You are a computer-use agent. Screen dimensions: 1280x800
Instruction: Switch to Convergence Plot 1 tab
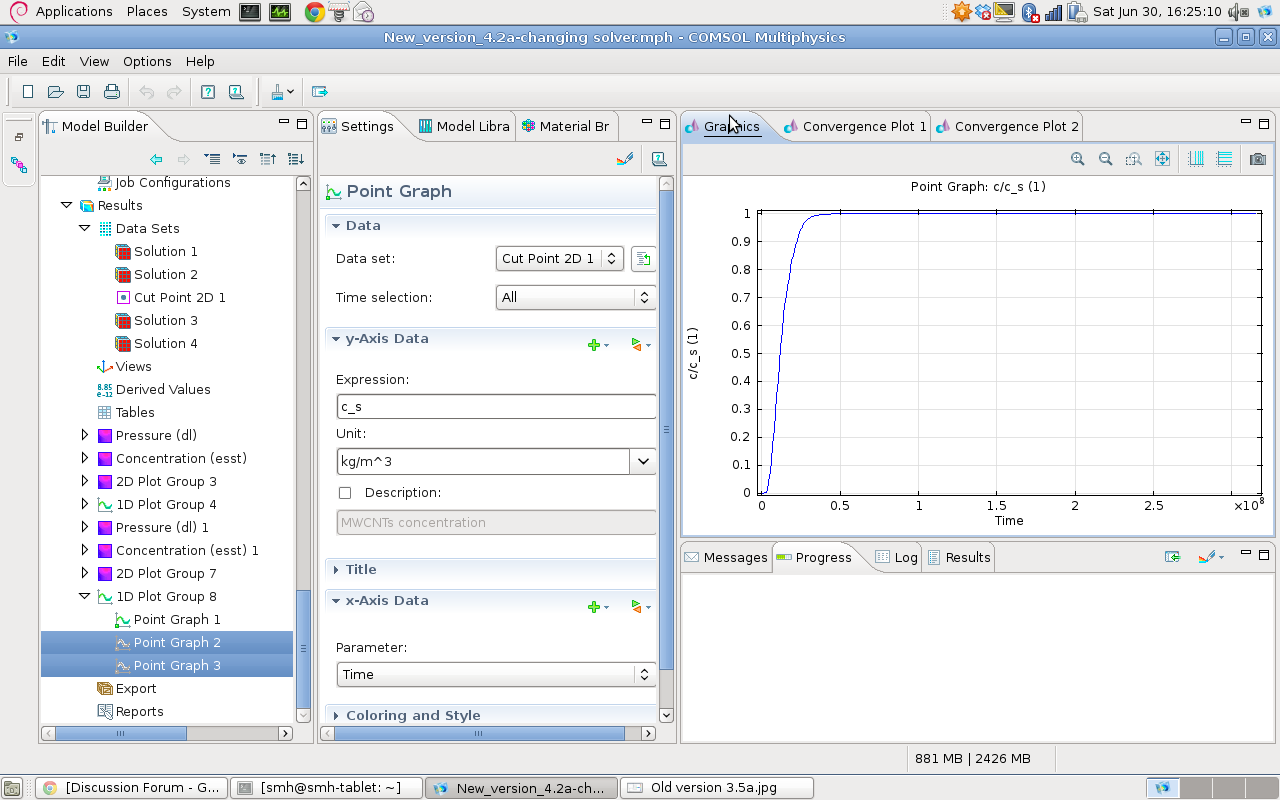point(863,127)
